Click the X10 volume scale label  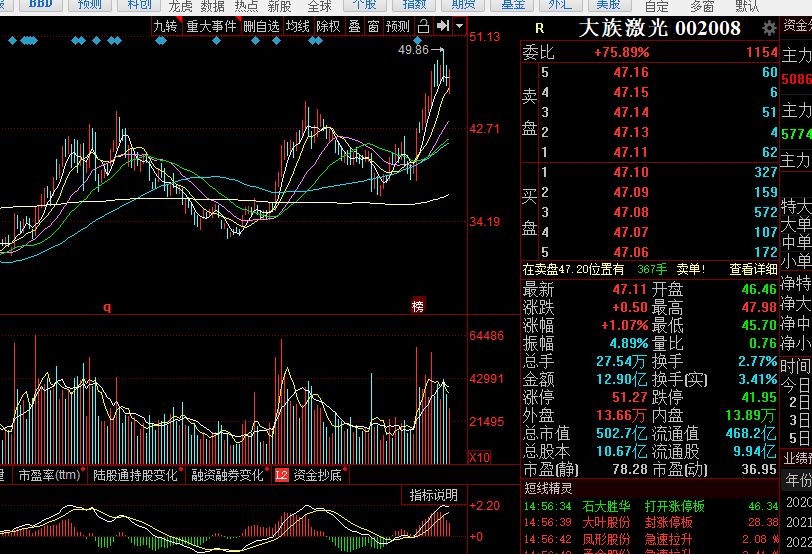tap(480, 458)
